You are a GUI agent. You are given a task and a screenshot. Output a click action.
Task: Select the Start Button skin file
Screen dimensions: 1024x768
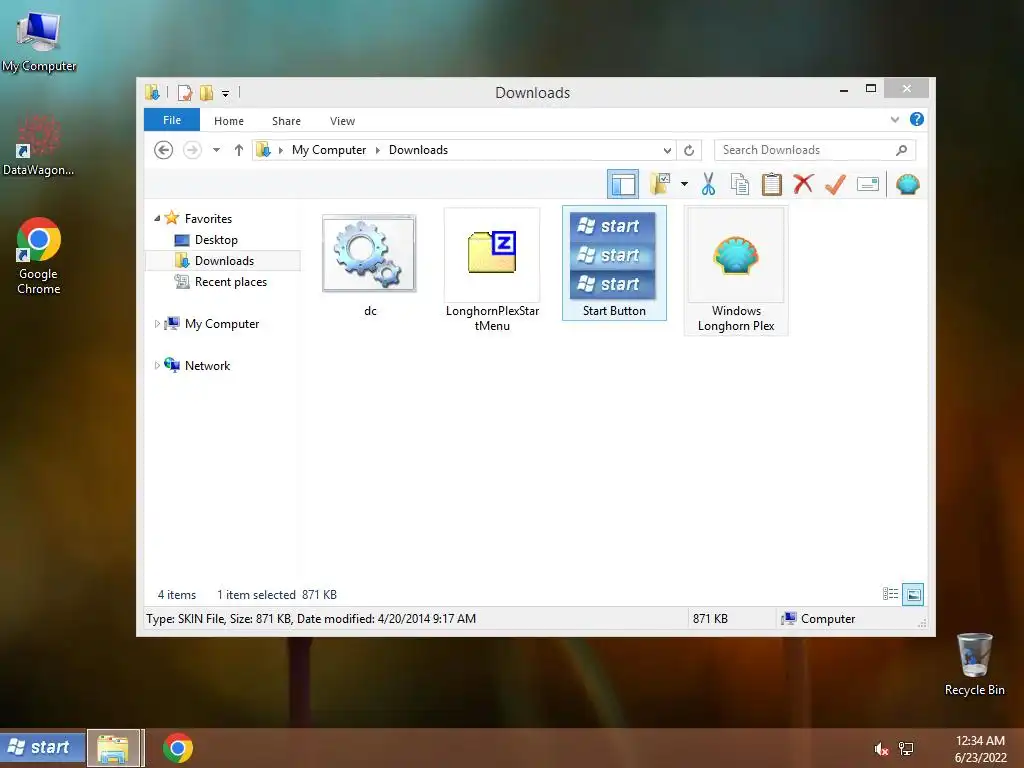(614, 263)
